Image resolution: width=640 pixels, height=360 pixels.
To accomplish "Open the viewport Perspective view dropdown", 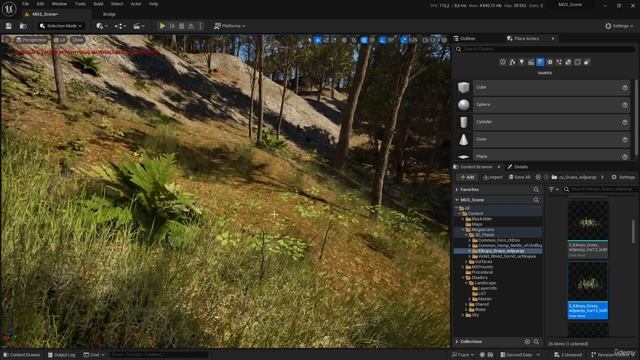I will pos(31,40).
